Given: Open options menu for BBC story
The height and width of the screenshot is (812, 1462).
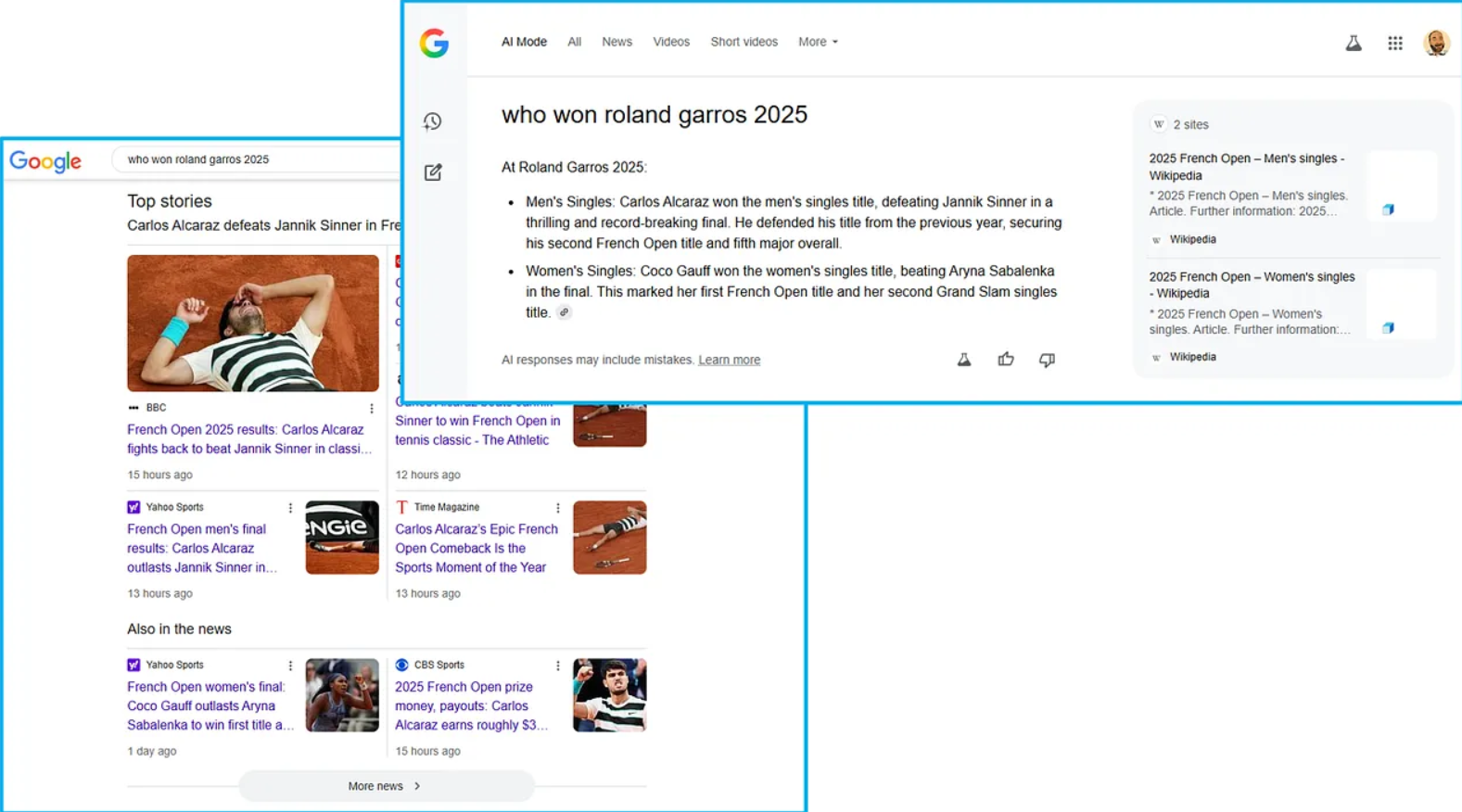Looking at the screenshot, I should point(372,408).
